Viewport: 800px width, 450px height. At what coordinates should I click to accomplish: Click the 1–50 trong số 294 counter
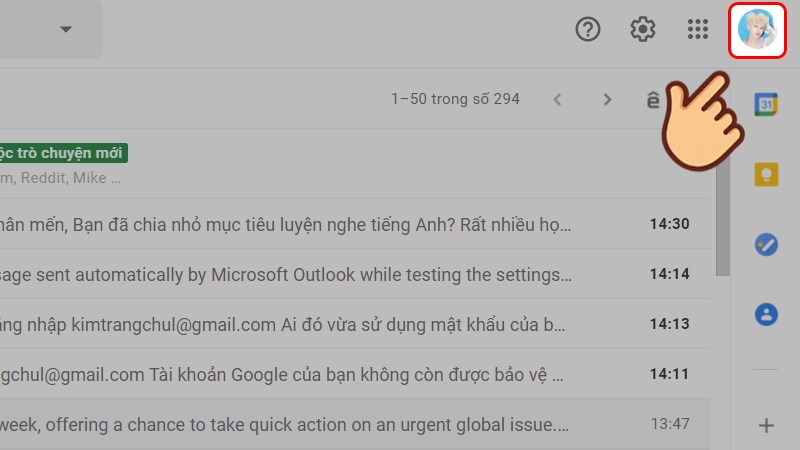point(455,99)
